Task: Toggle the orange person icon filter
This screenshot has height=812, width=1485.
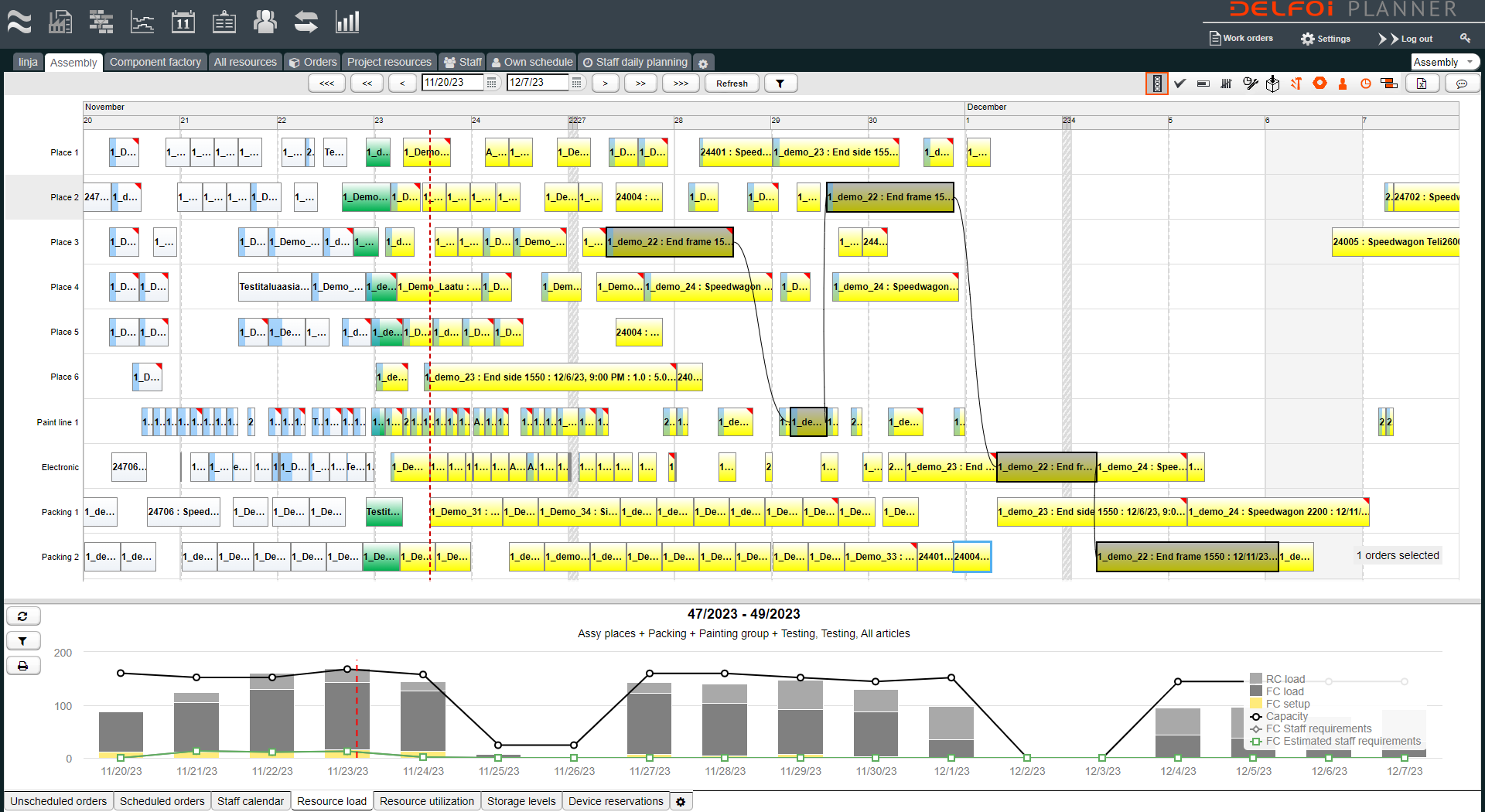Action: (x=1343, y=84)
